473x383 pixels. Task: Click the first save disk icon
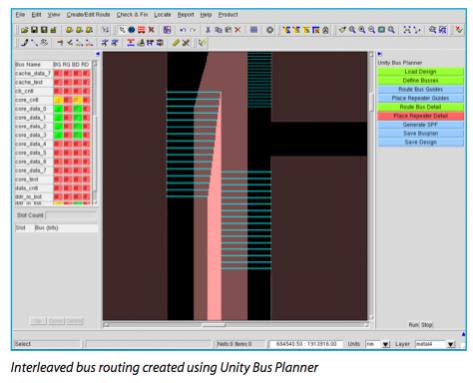[34, 30]
